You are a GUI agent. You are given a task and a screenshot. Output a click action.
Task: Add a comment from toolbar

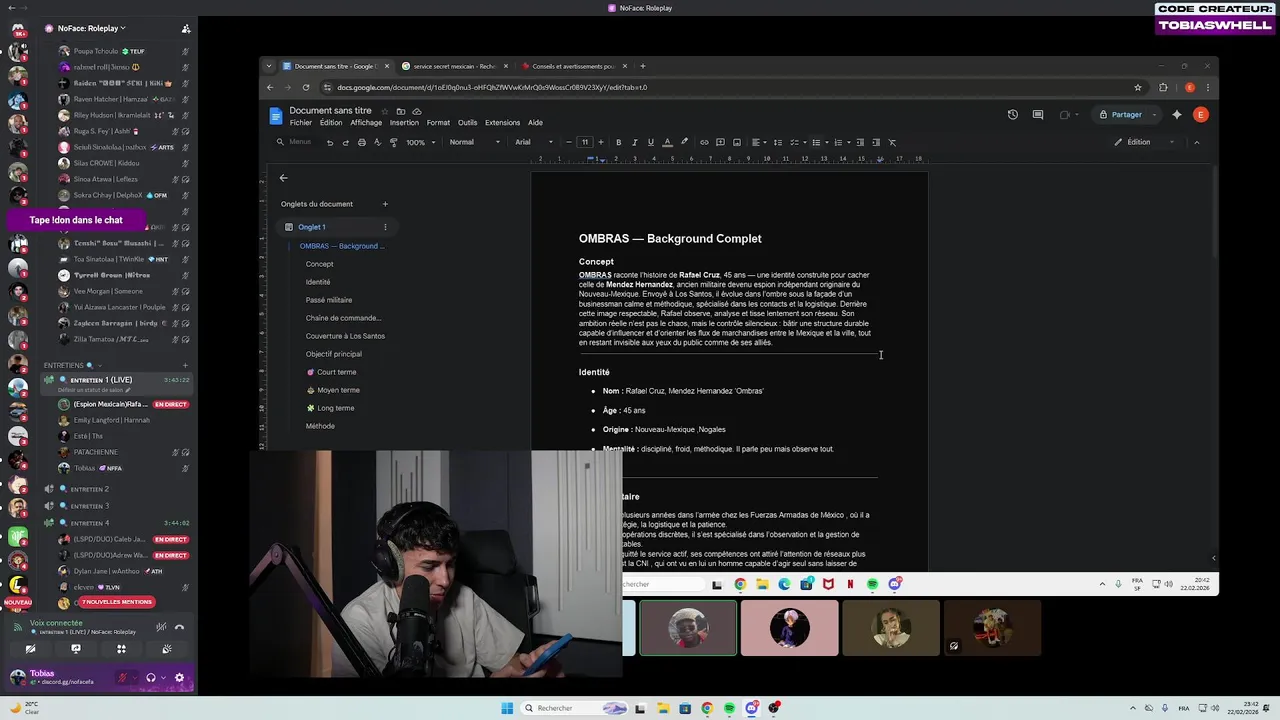pos(720,142)
